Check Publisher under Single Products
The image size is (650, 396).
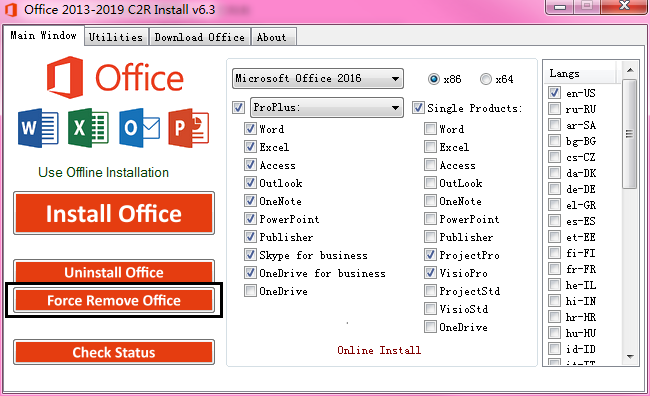click(x=430, y=237)
